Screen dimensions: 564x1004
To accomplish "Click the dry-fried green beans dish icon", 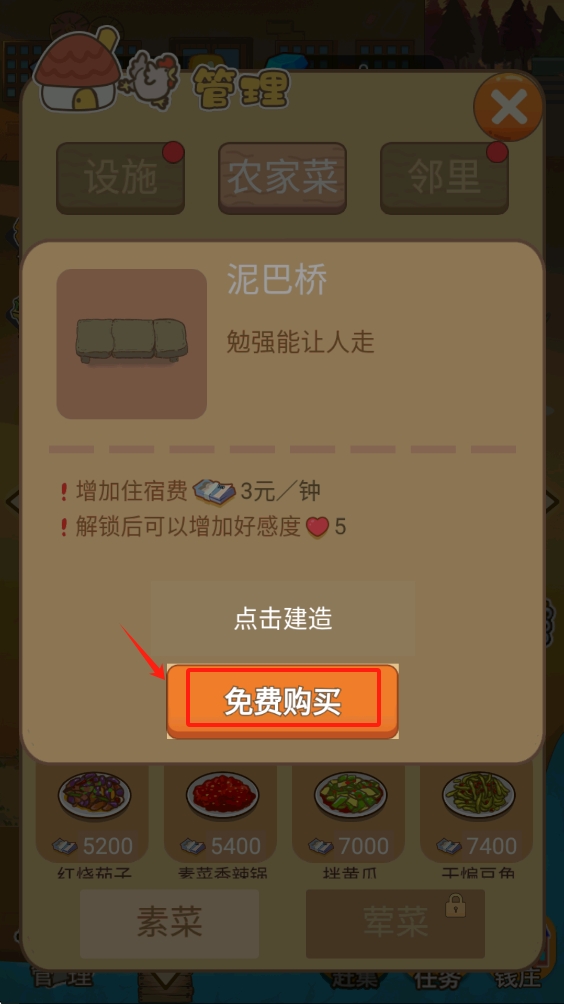I will [x=478, y=796].
